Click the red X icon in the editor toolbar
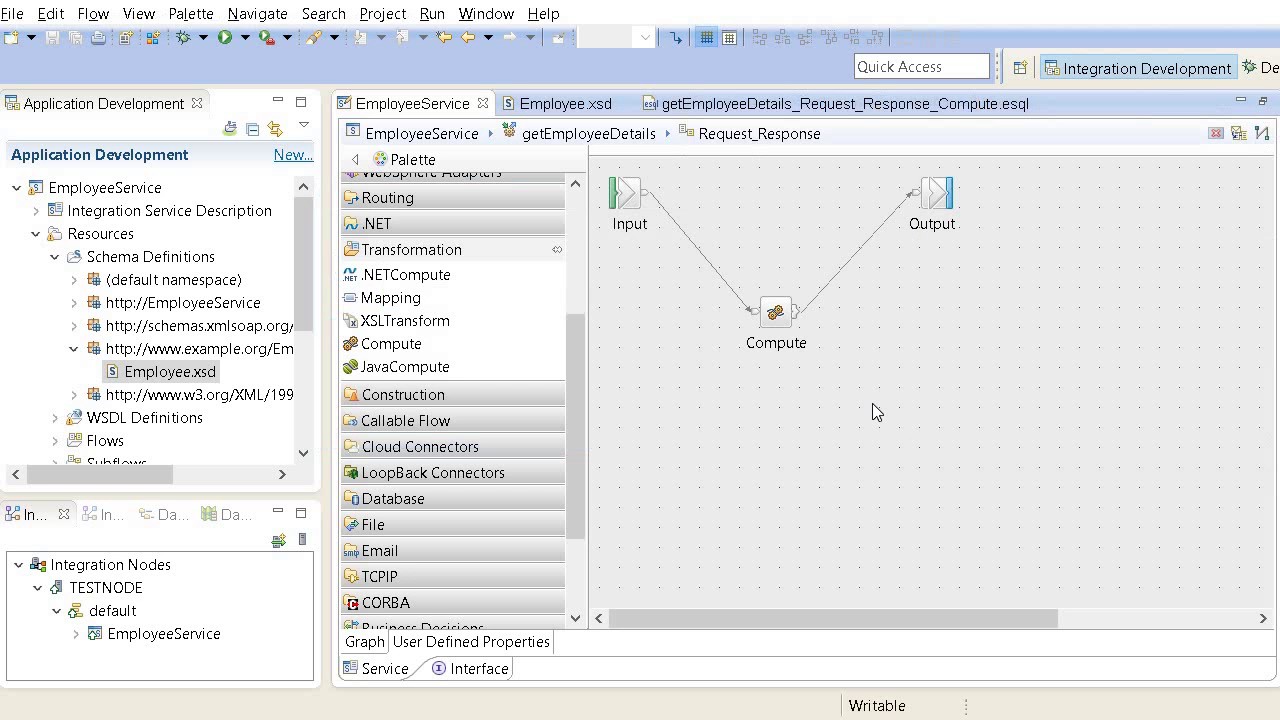 [x=1216, y=134]
